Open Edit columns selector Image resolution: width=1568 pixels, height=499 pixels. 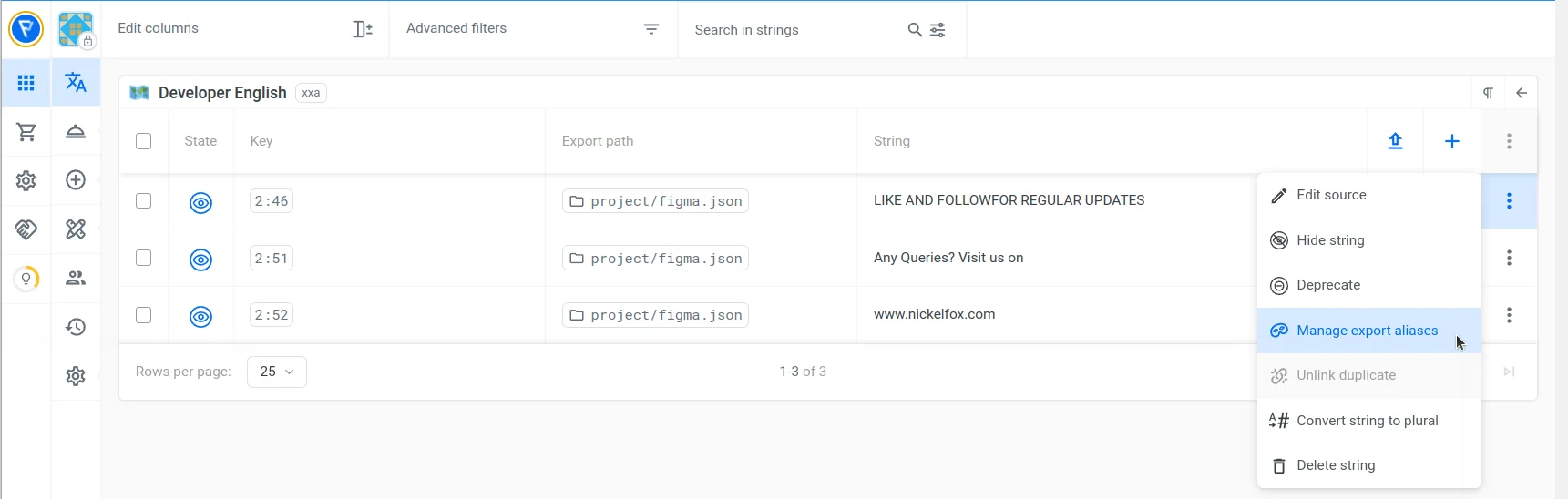click(x=244, y=29)
